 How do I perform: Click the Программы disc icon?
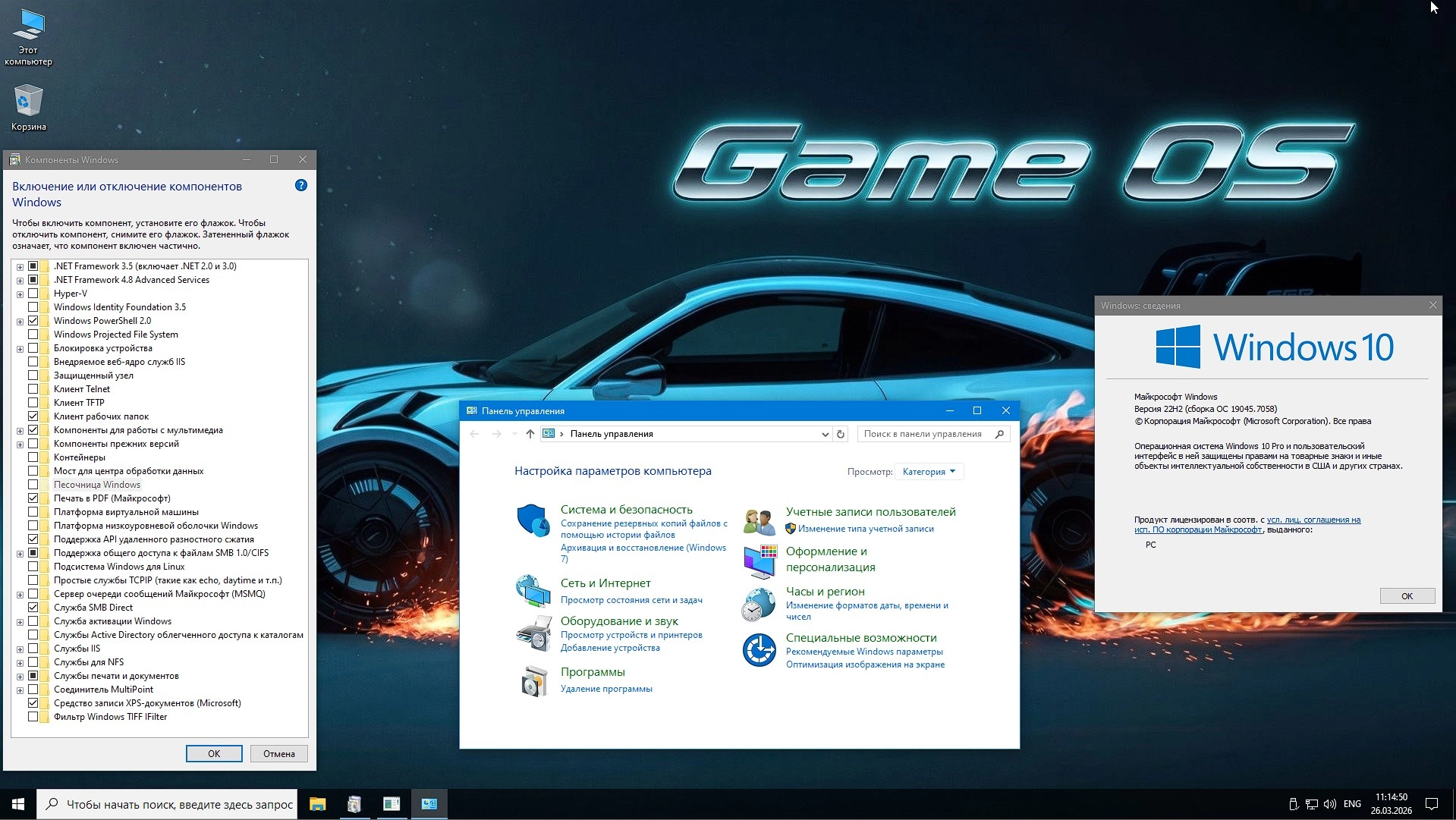[534, 680]
